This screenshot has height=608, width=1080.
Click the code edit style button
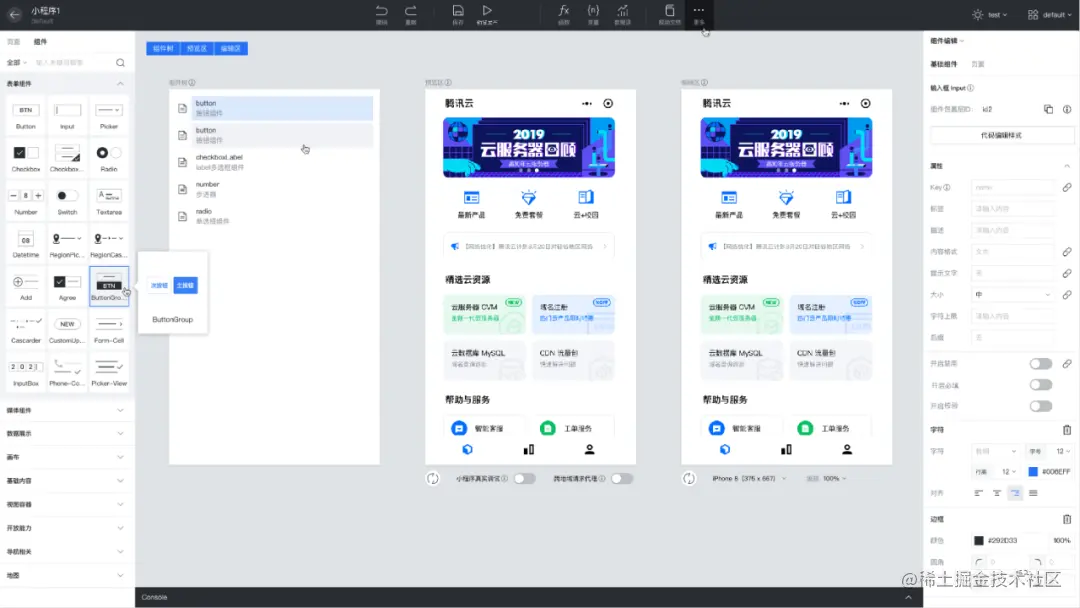click(1001, 136)
